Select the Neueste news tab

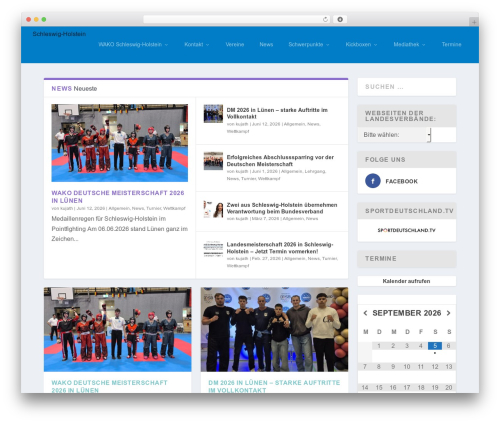coord(85,88)
